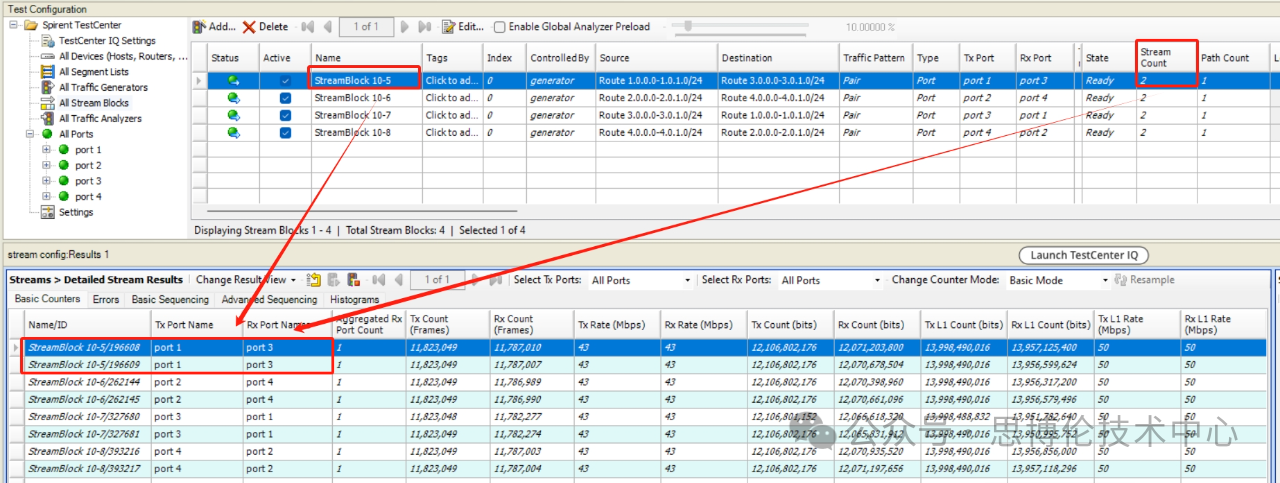Toggle Active checkbox for StreamBlock 10-8
Screen dimensions: 1280x483
tap(285, 132)
